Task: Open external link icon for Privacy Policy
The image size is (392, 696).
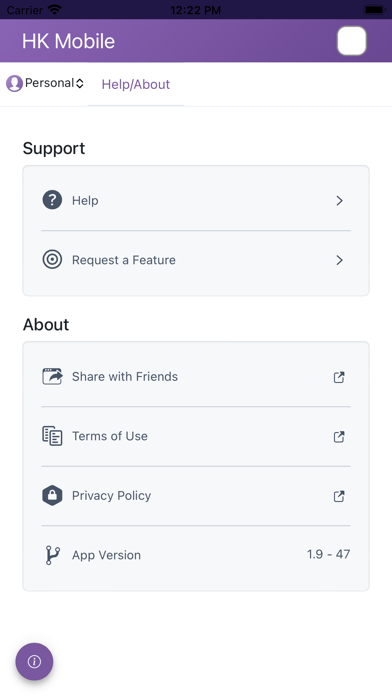Action: pos(339,496)
